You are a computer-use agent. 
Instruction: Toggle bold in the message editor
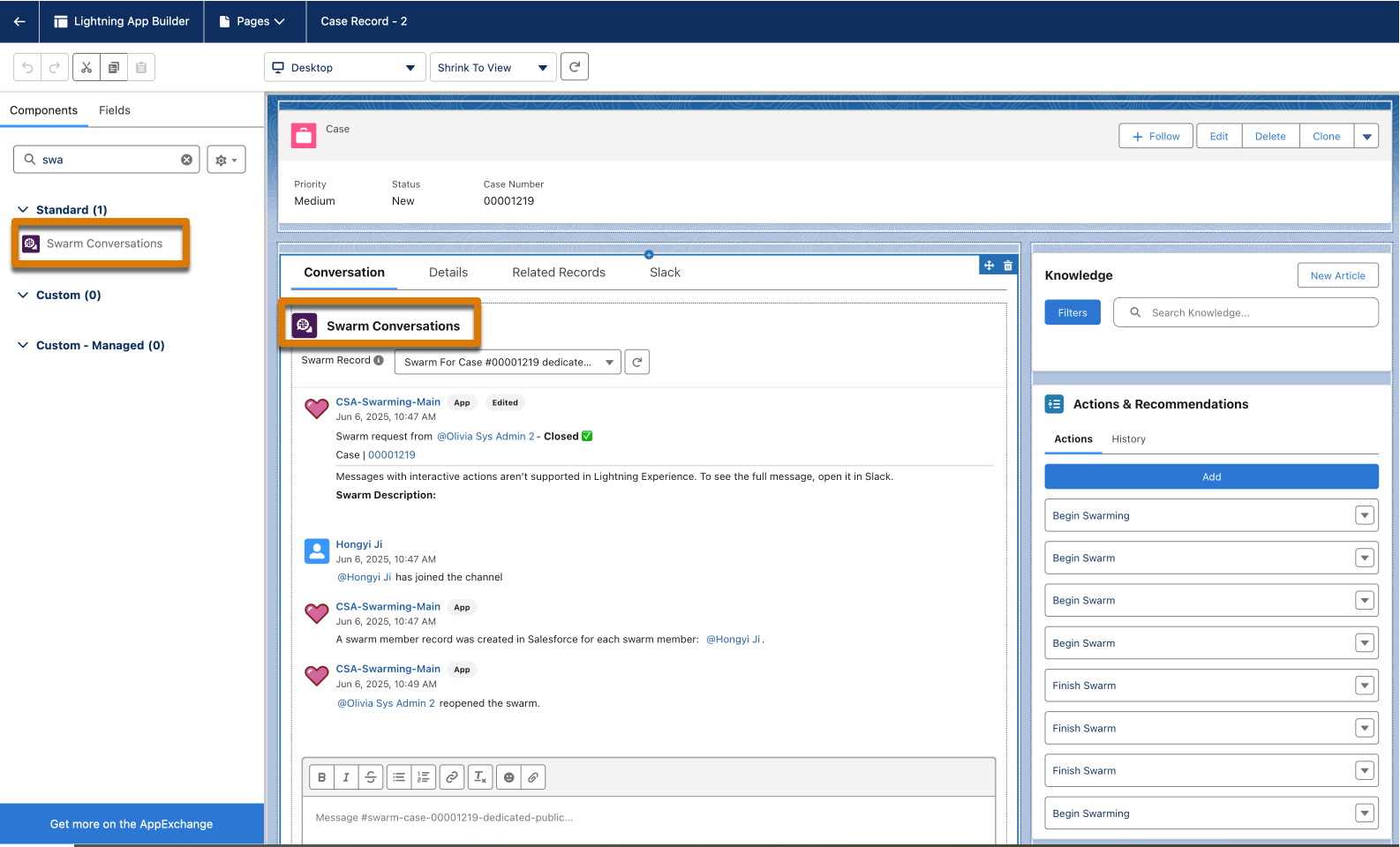tap(321, 777)
